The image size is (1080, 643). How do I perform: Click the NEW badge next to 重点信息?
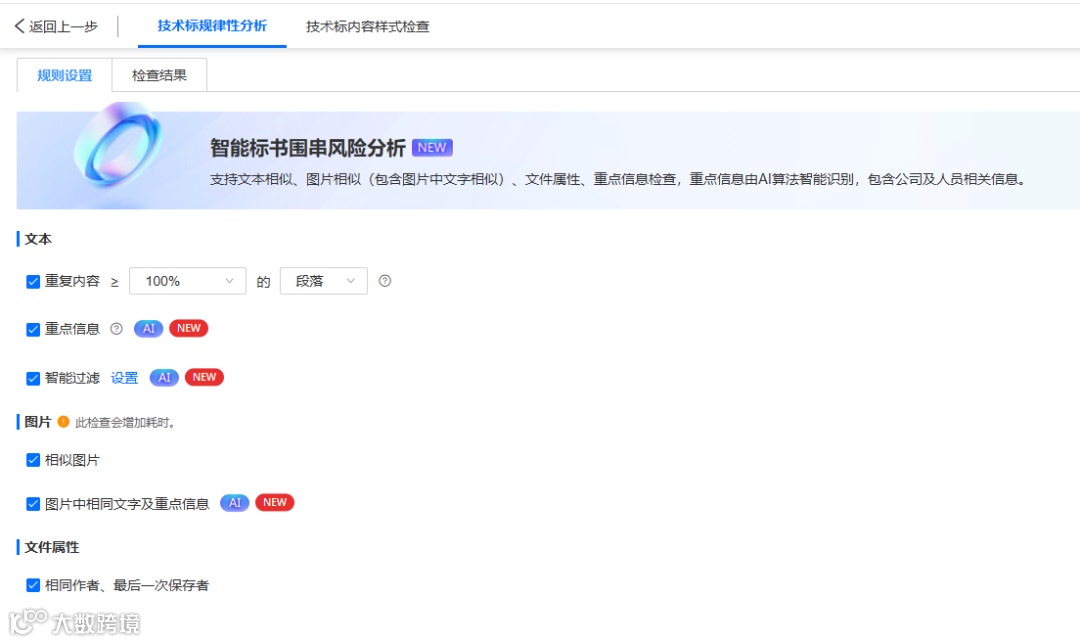[x=189, y=328]
